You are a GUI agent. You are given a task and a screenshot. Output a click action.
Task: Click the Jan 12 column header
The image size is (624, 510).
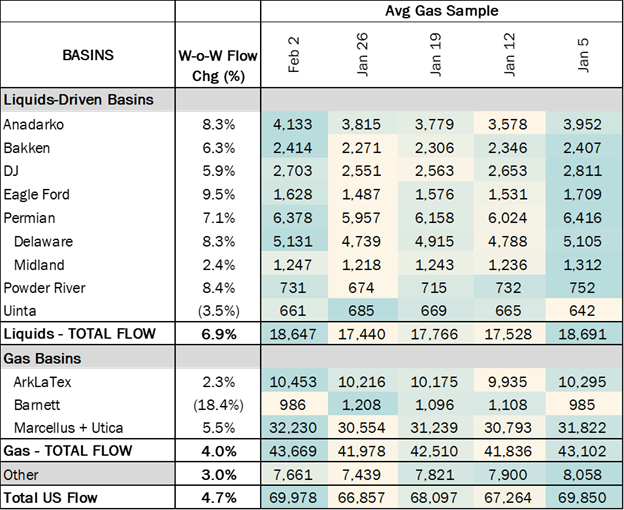tap(509, 55)
